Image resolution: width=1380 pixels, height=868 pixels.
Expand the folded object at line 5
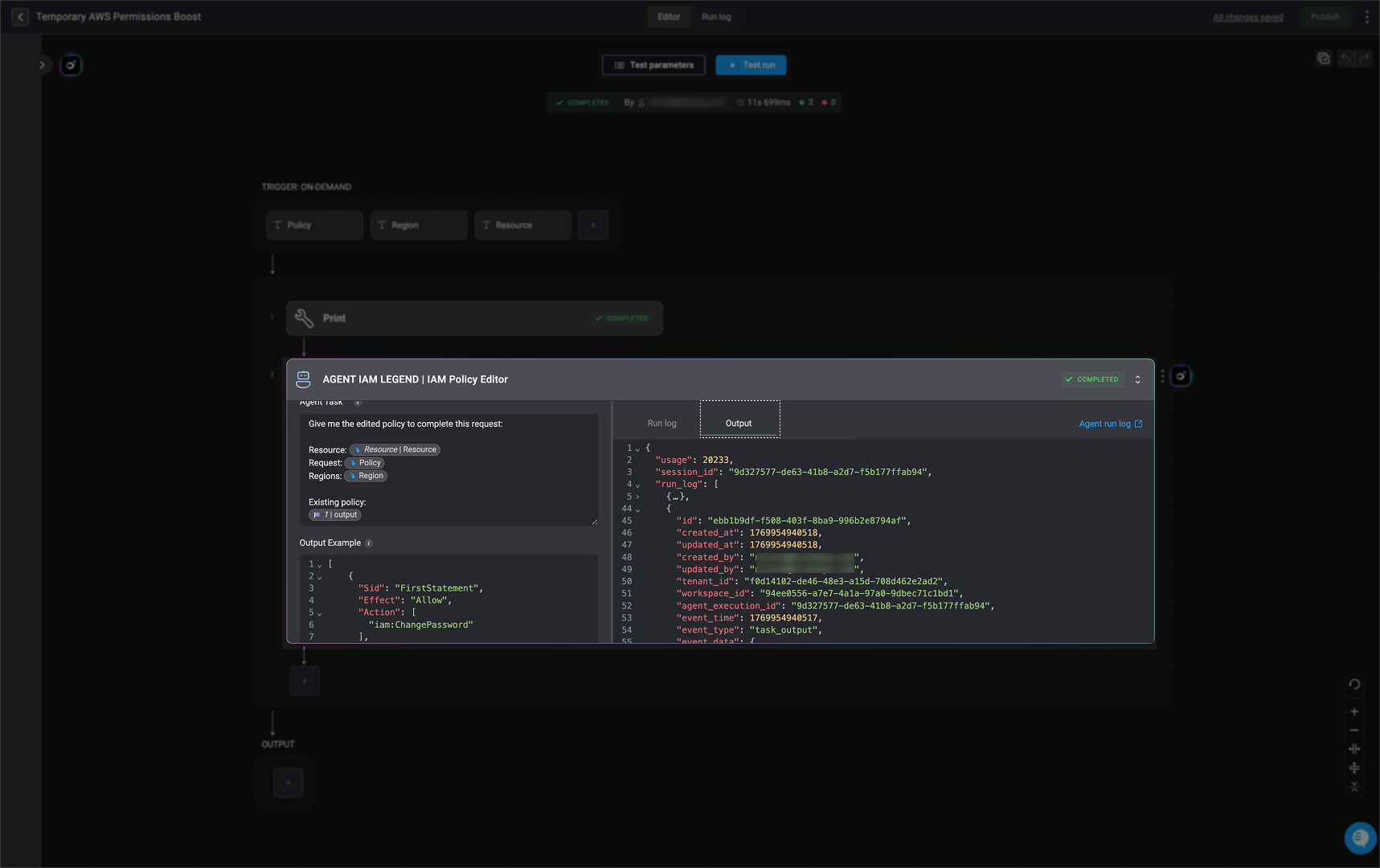click(638, 497)
